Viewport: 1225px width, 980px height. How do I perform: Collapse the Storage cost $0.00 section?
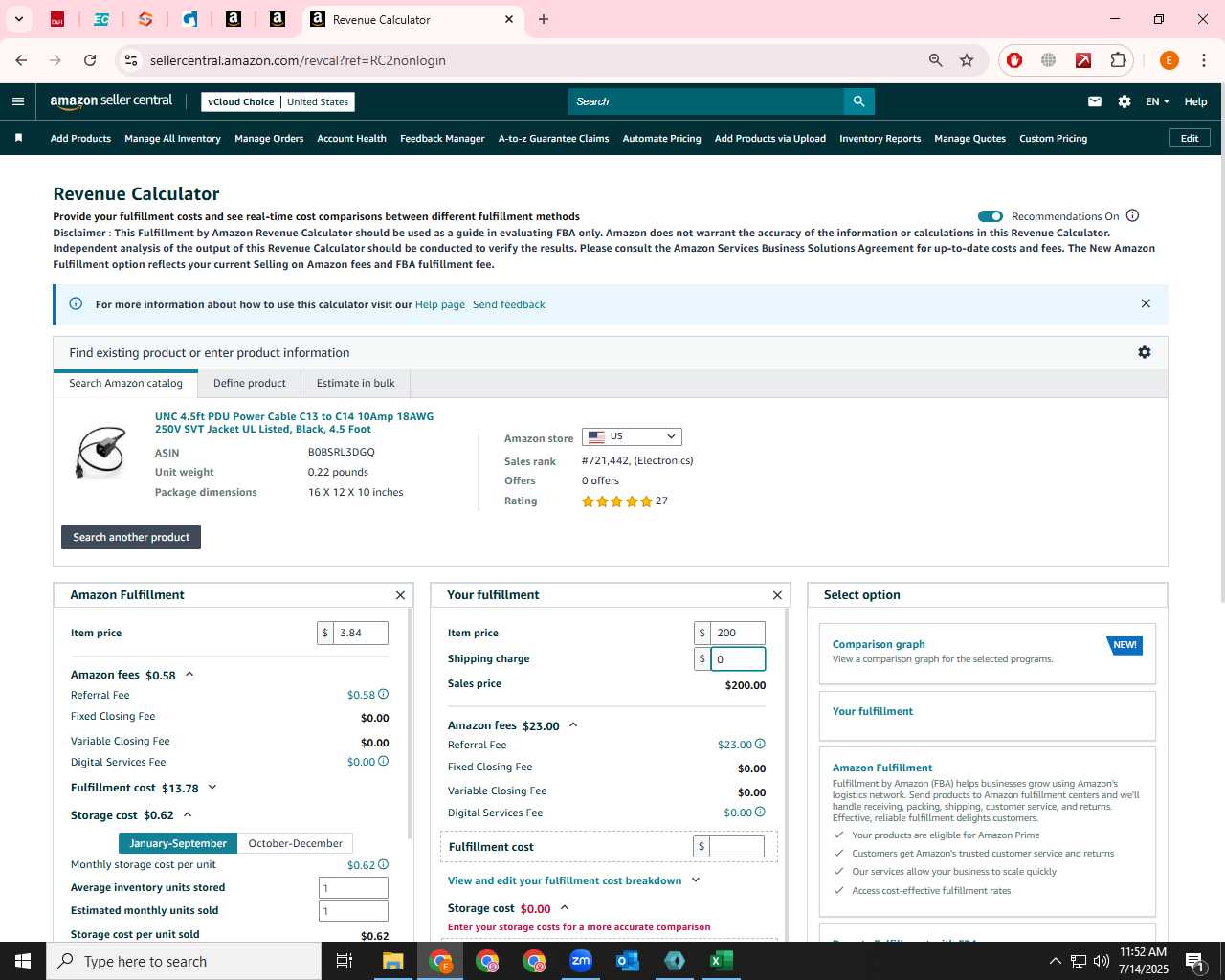pos(565,907)
